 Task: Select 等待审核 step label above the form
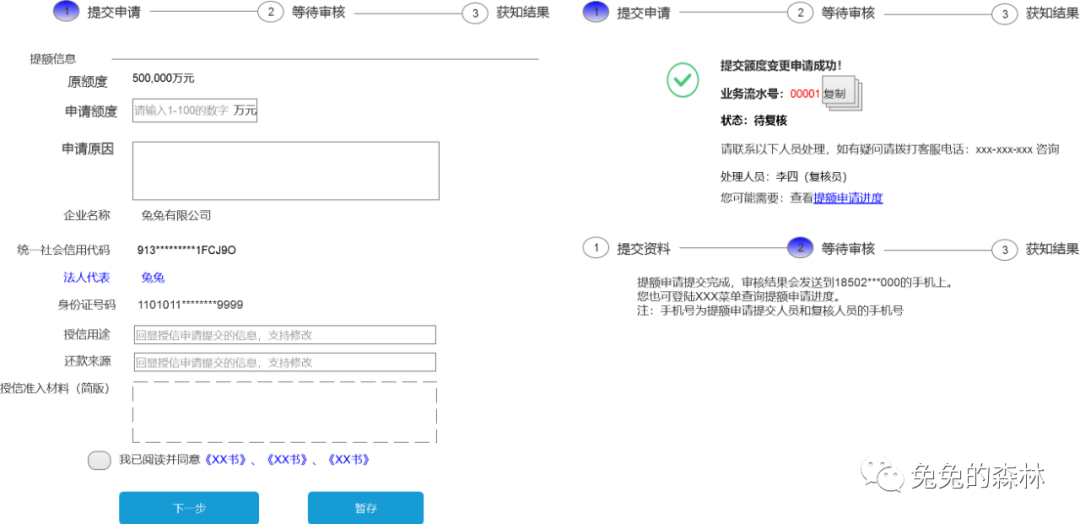click(318, 12)
